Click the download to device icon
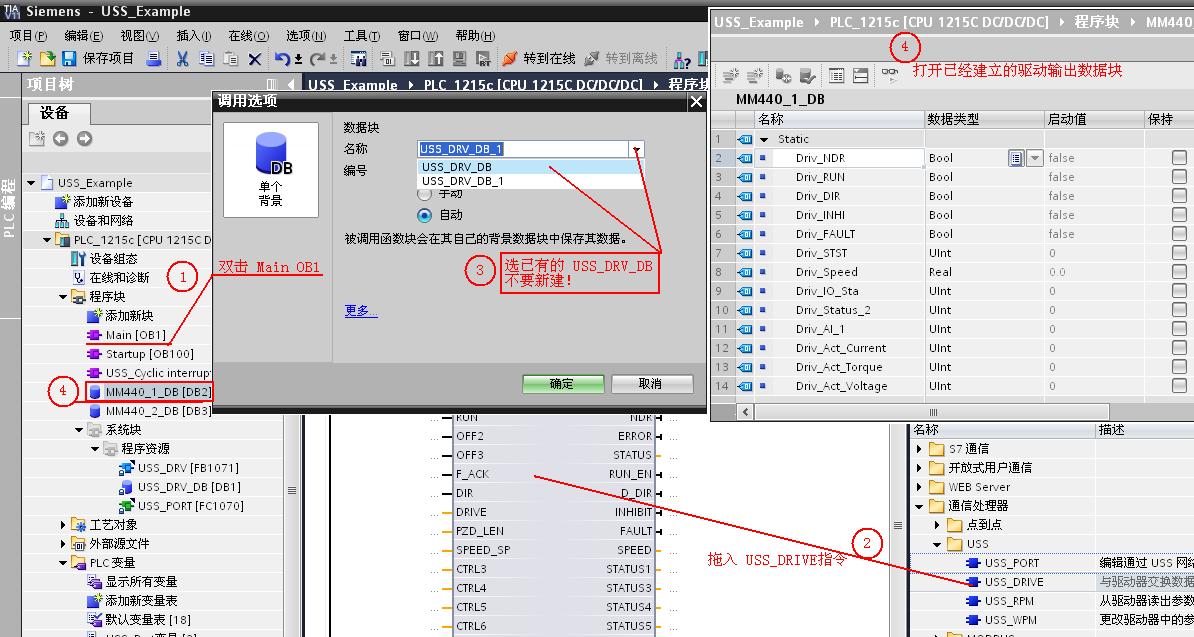The width and height of the screenshot is (1194, 637). [x=412, y=59]
